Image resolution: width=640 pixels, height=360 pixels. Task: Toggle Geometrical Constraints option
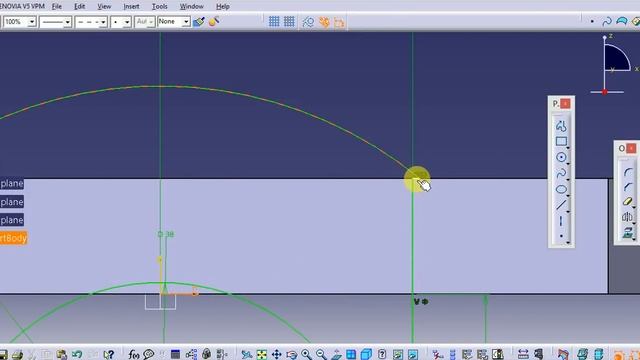click(324, 22)
